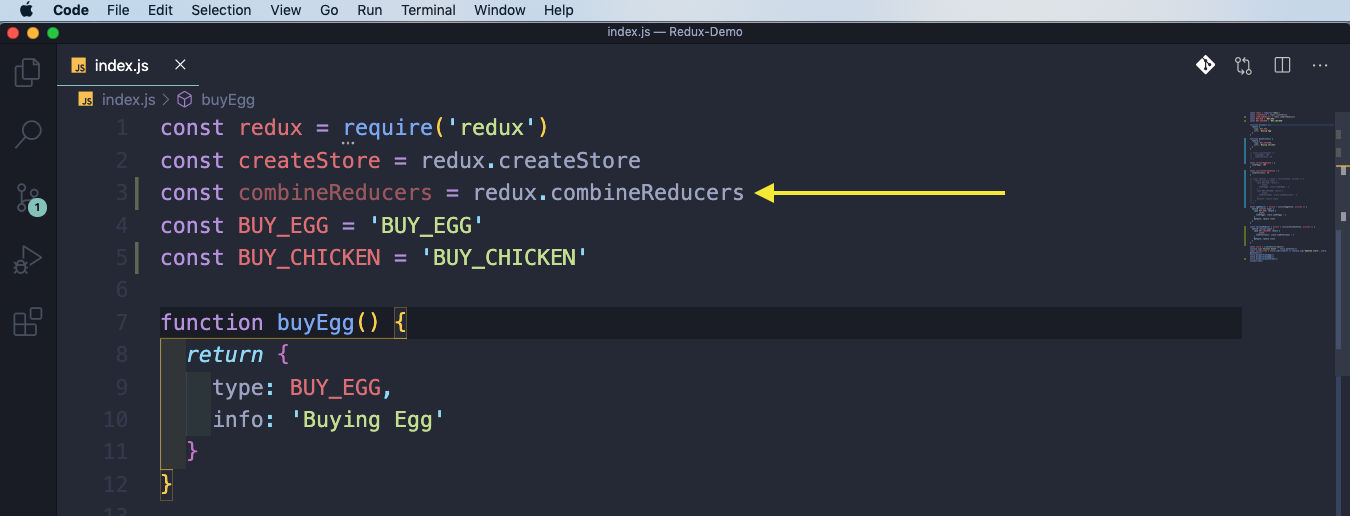Image resolution: width=1350 pixels, height=516 pixels.
Task: Click the git diamond icon in editor toolbar
Action: (1206, 65)
